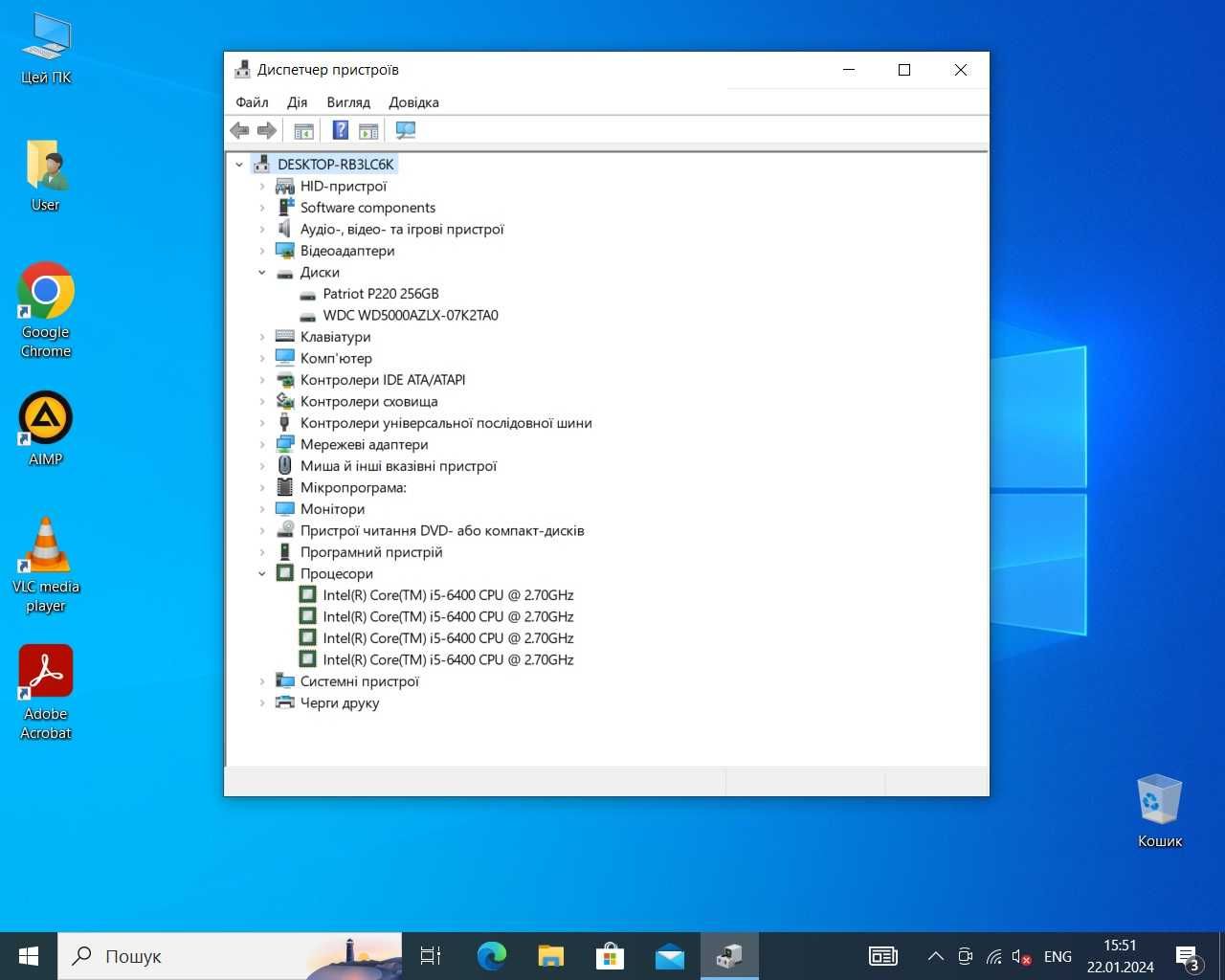Click the speaker icon for audio devices

click(284, 230)
